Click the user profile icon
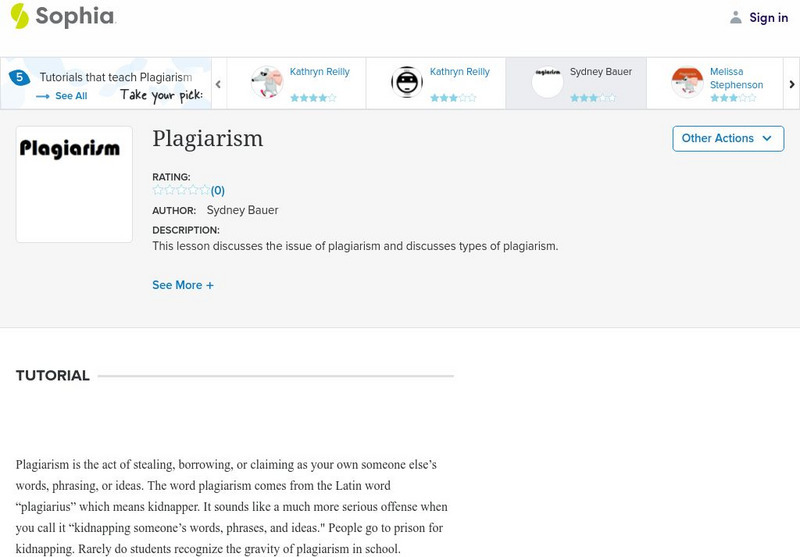Viewport: 800px width, 557px height. [x=735, y=17]
